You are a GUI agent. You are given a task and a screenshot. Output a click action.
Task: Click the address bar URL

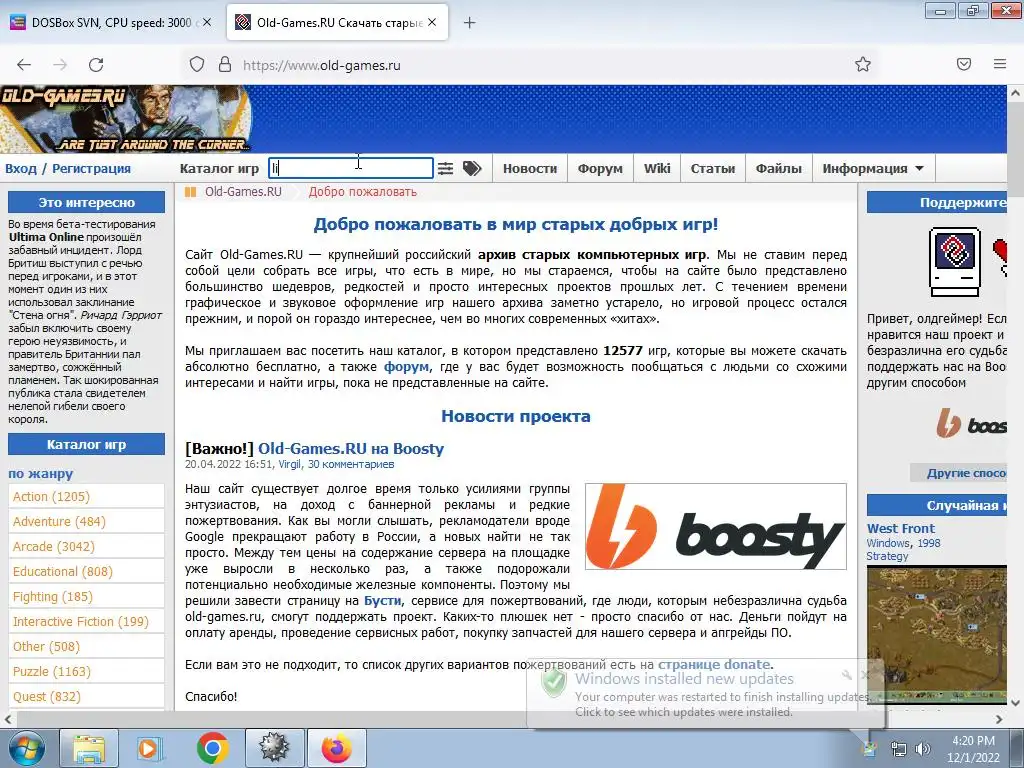[321, 65]
